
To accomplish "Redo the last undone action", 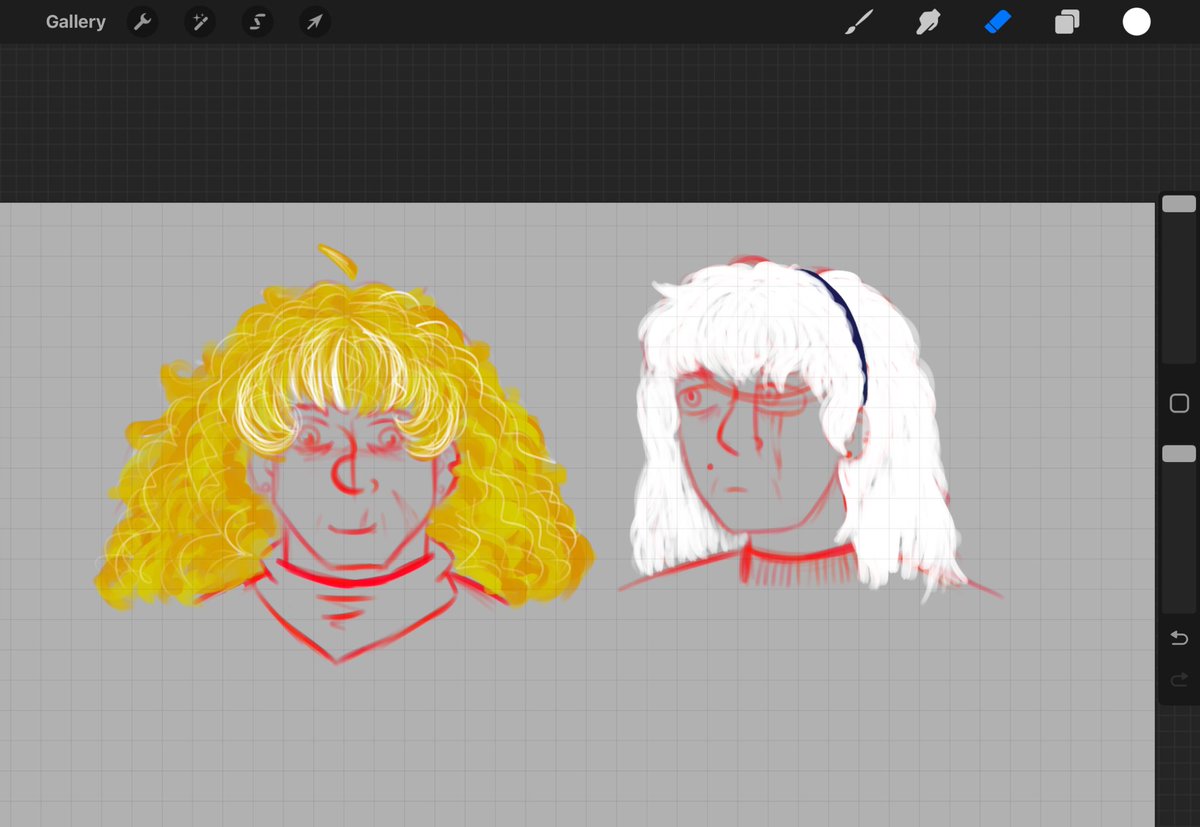I will pos(1179,681).
